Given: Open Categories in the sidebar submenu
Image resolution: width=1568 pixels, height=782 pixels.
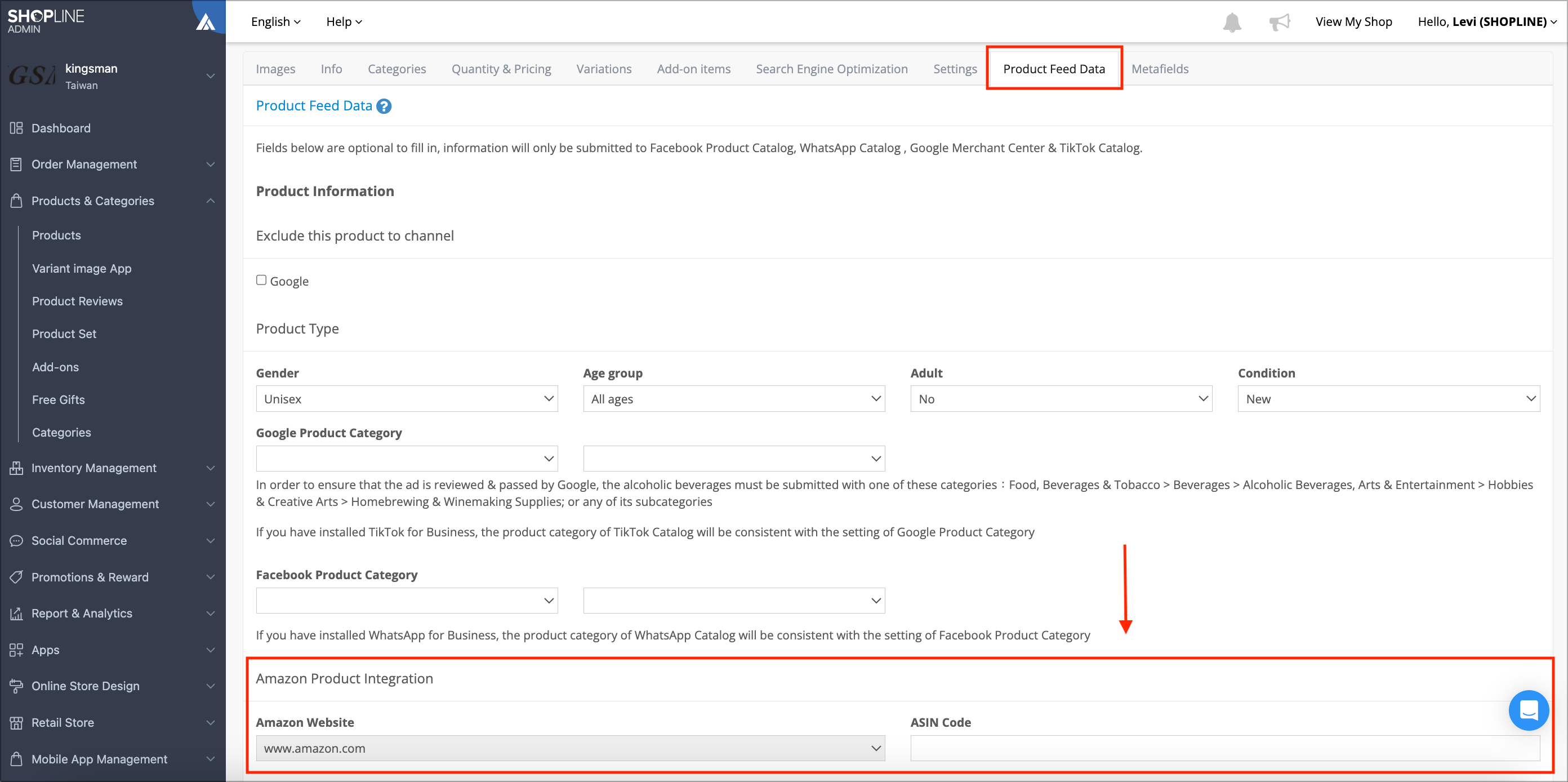Looking at the screenshot, I should pos(61,433).
